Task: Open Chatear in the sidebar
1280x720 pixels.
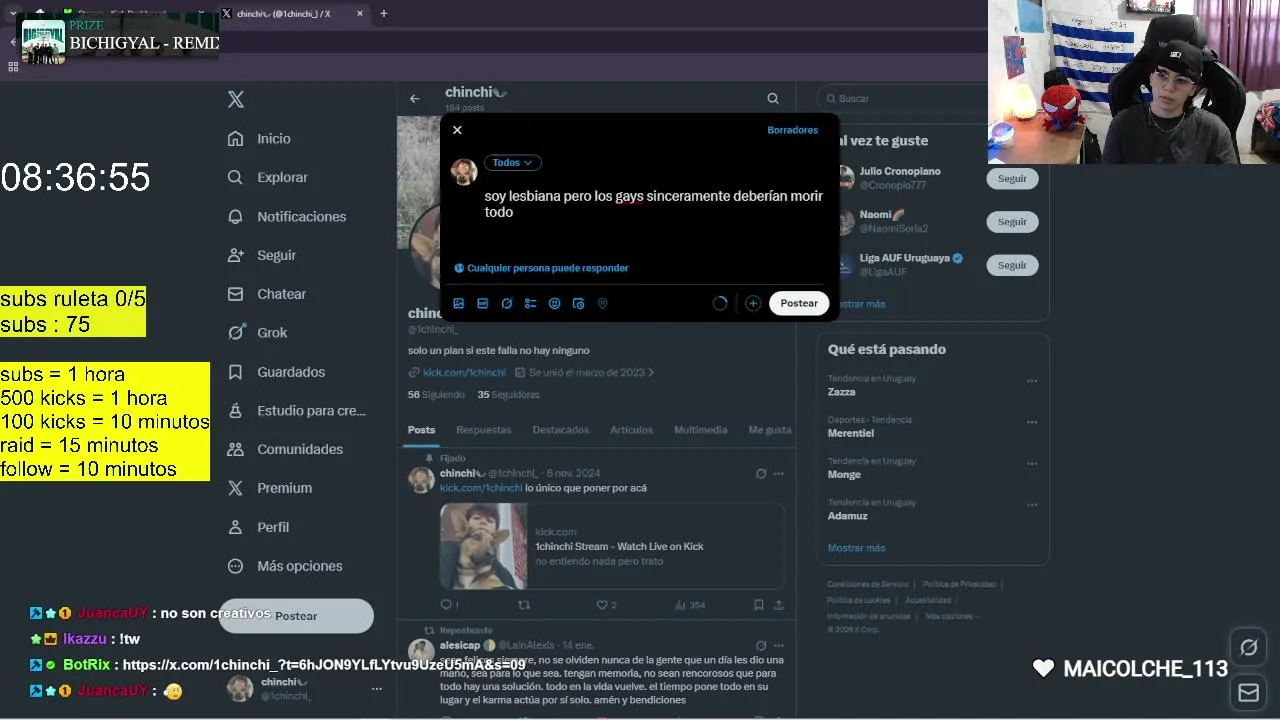Action: click(x=266, y=294)
